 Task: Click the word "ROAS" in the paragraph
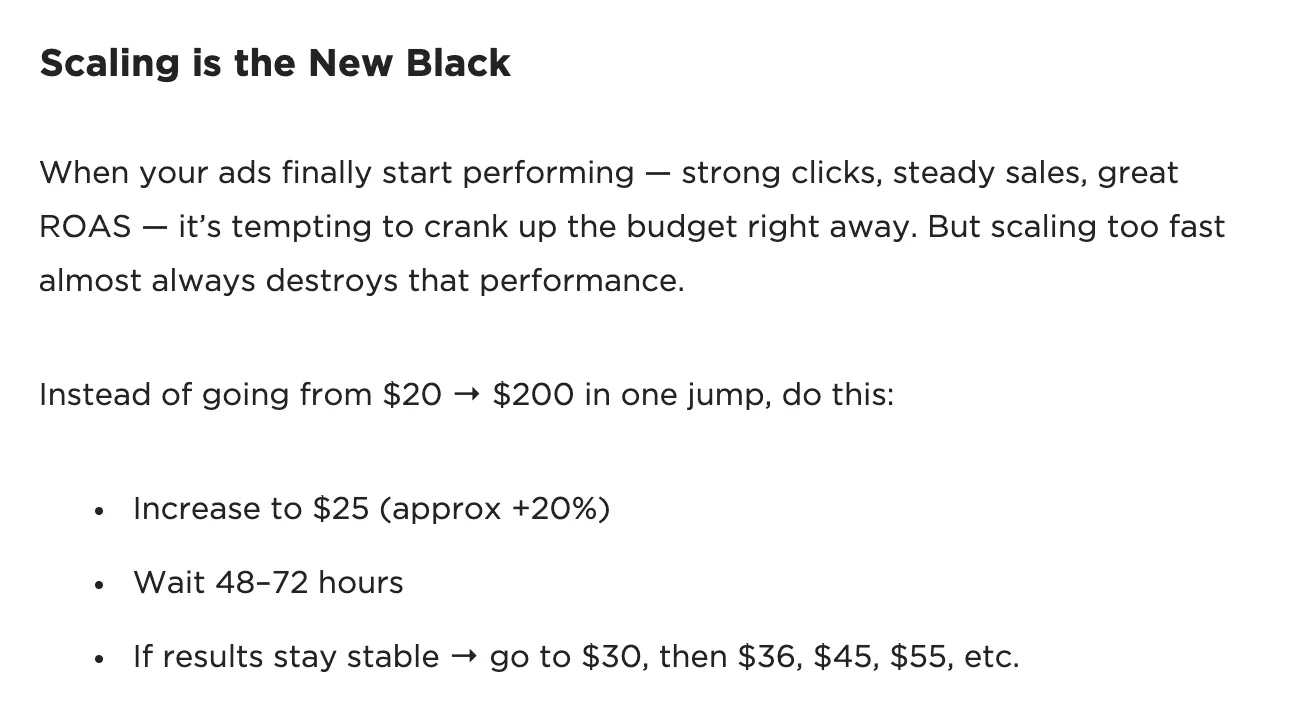85,227
